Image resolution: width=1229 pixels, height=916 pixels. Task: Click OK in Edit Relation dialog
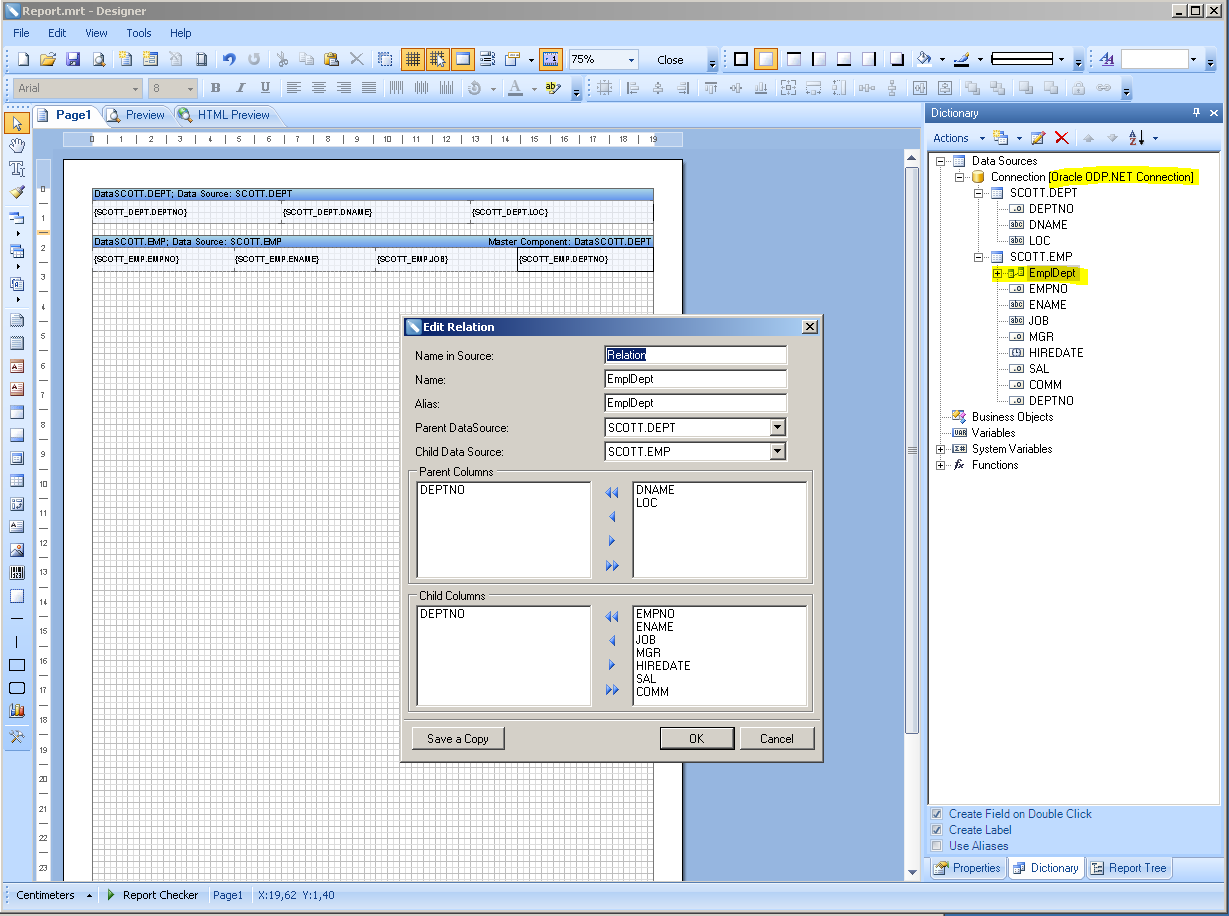697,739
